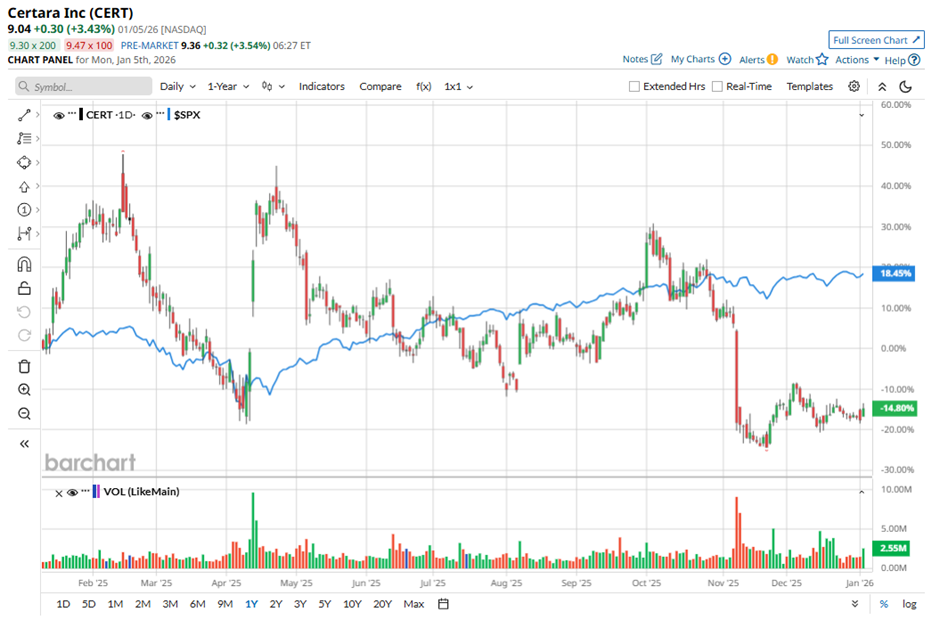Open the Indicators menu

(321, 86)
